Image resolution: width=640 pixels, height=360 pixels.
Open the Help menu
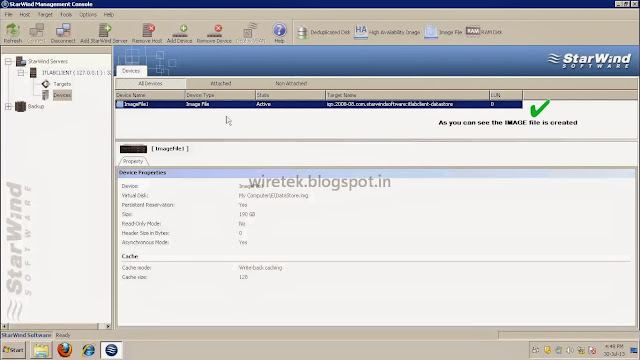(109, 14)
